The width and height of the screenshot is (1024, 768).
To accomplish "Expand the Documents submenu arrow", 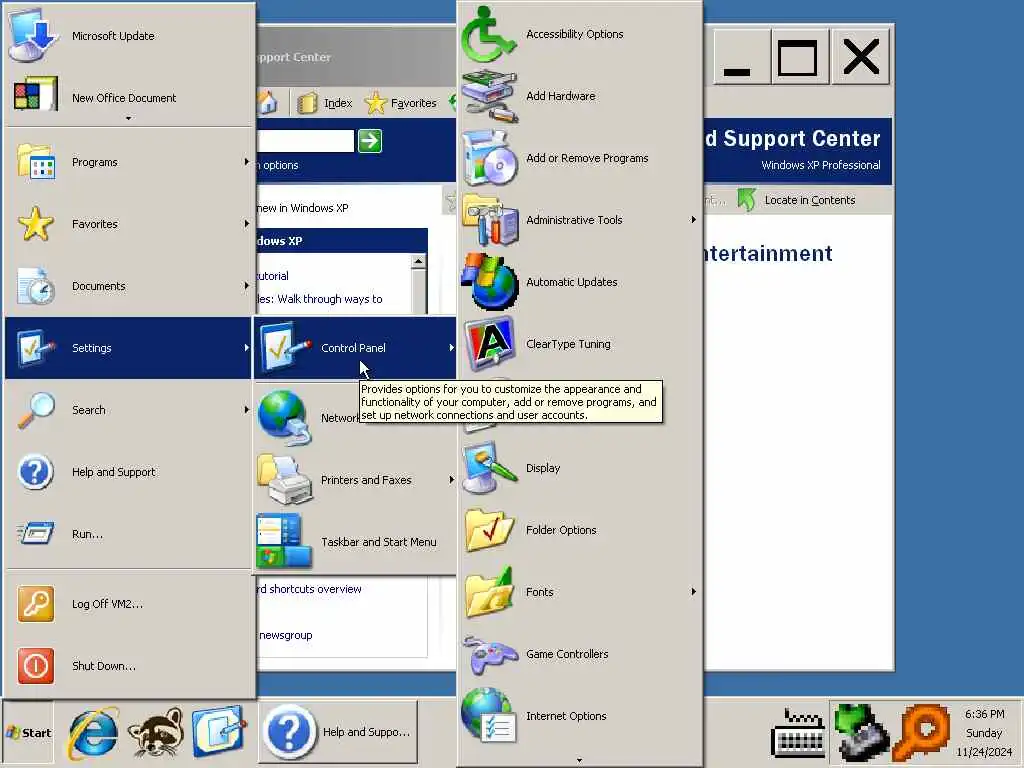I will (x=246, y=285).
